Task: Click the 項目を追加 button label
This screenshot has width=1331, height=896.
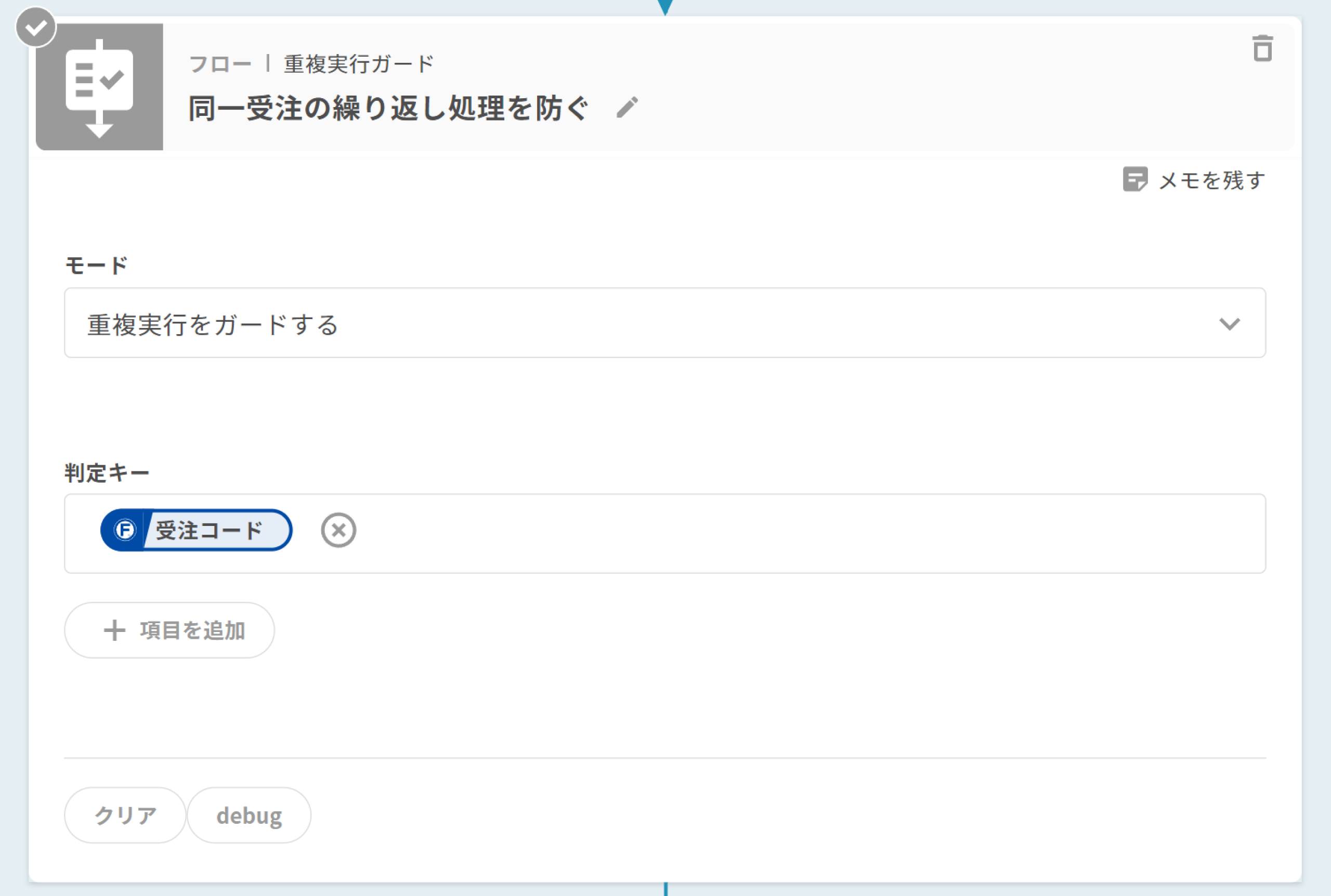Action: 192,630
